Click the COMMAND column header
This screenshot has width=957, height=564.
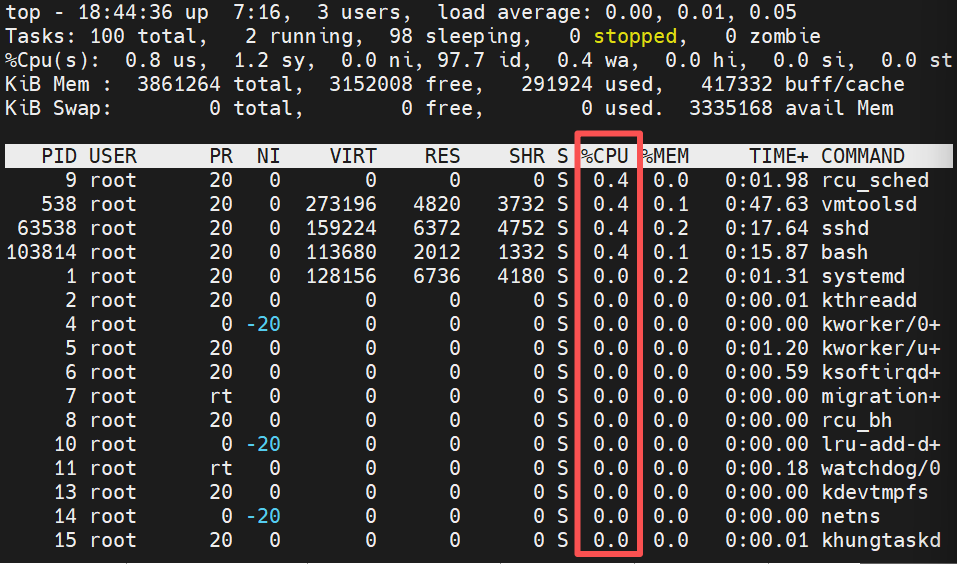(x=862, y=156)
